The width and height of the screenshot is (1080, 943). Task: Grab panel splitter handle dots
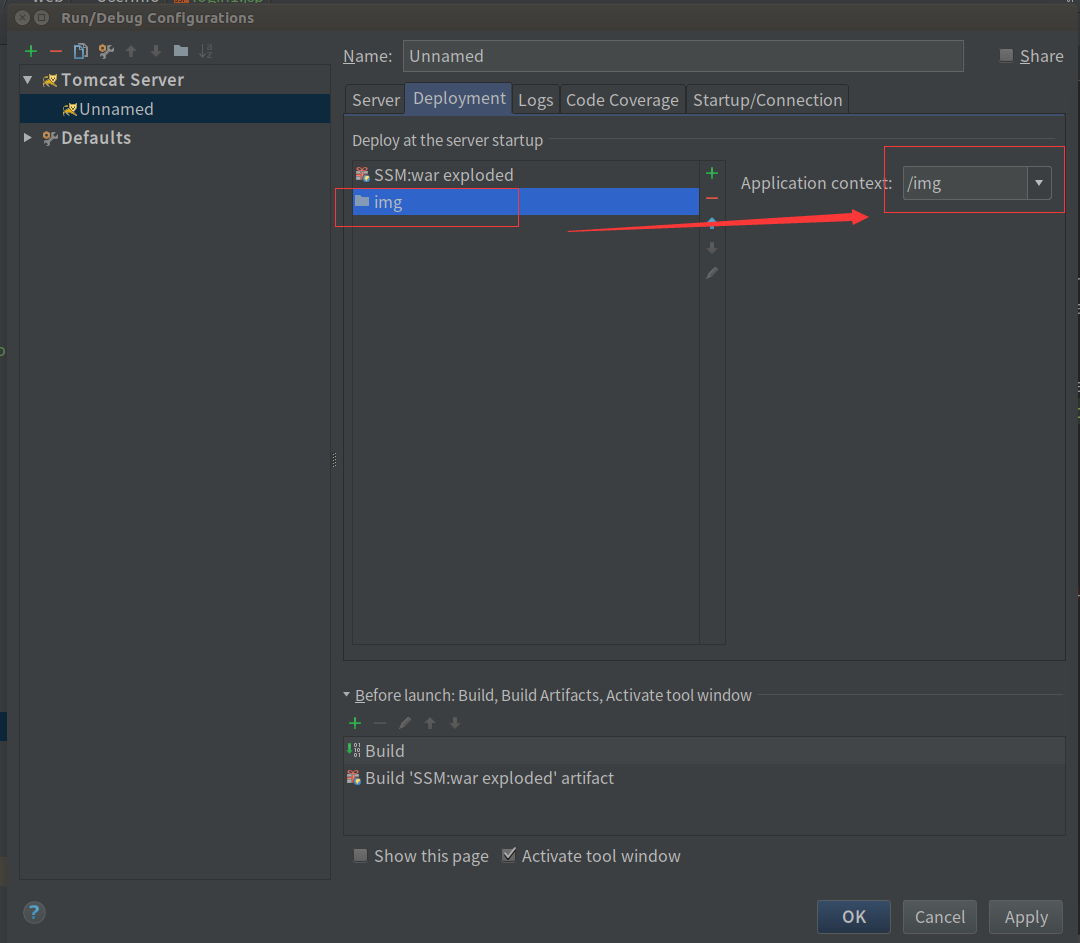pos(334,459)
